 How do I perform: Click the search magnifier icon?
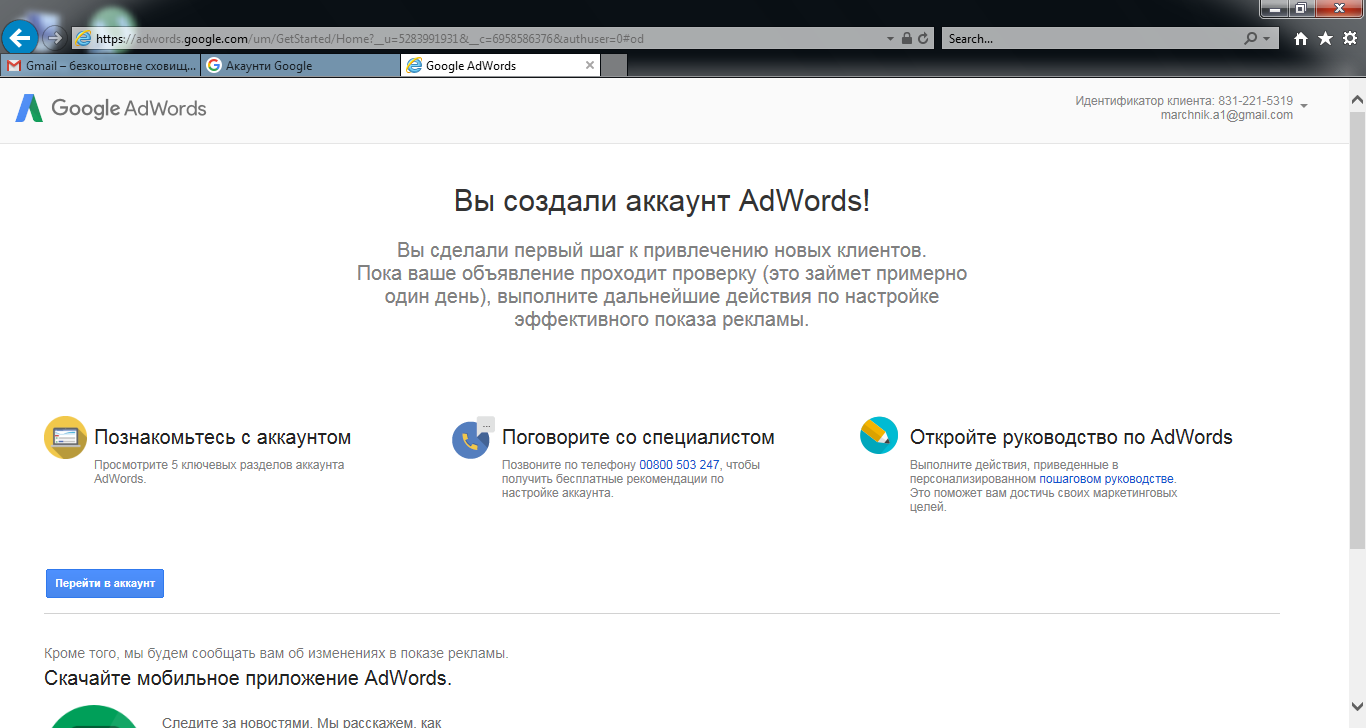click(1251, 39)
